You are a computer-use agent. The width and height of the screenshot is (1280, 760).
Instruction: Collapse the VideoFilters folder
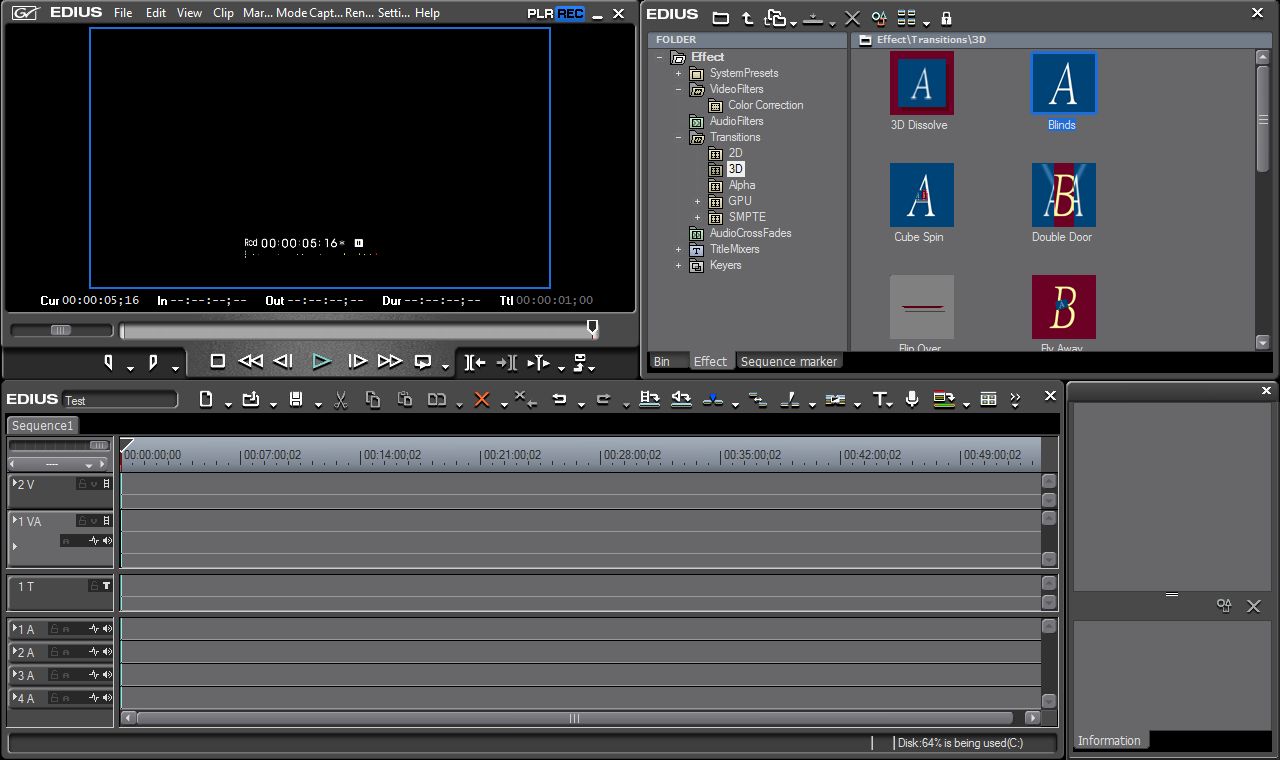(678, 89)
